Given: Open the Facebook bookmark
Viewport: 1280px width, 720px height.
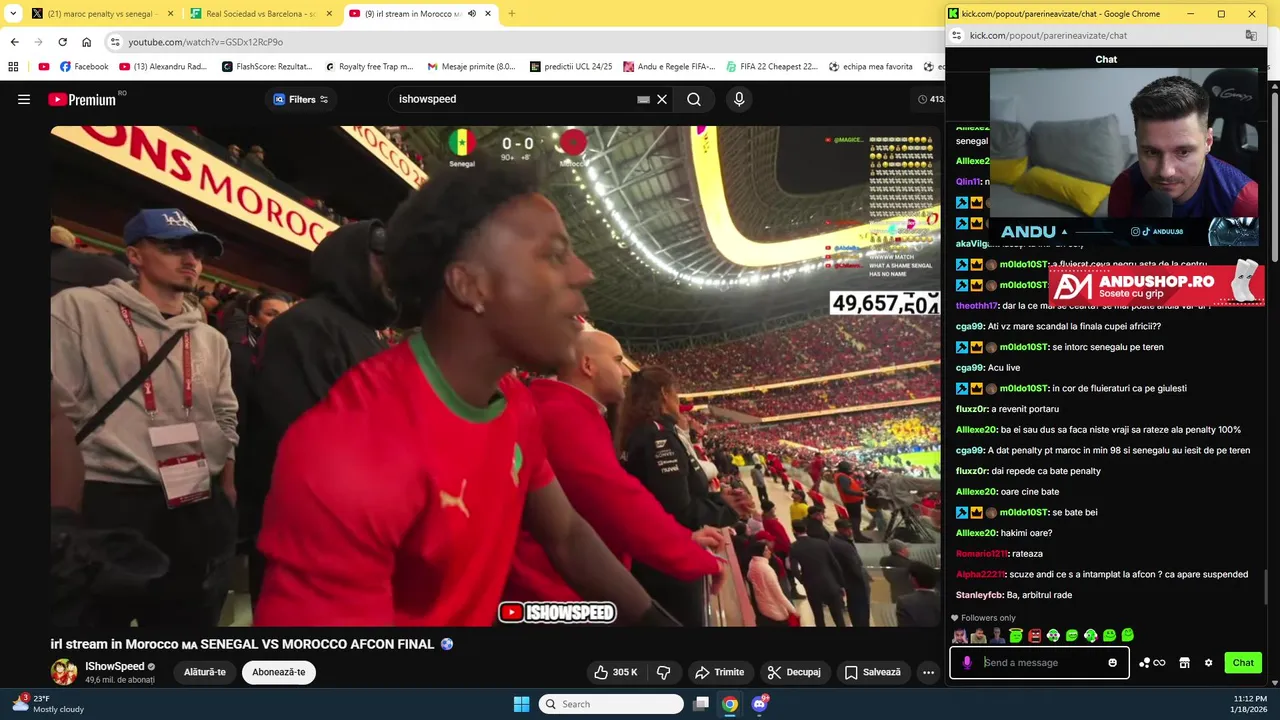Looking at the screenshot, I should point(84,67).
